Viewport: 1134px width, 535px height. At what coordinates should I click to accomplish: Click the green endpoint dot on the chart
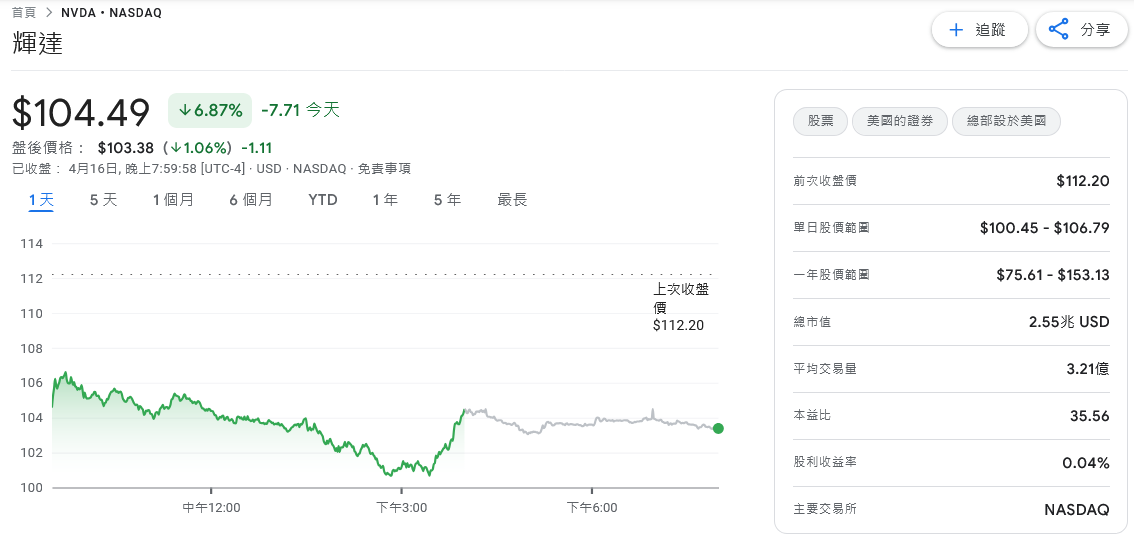[718, 429]
